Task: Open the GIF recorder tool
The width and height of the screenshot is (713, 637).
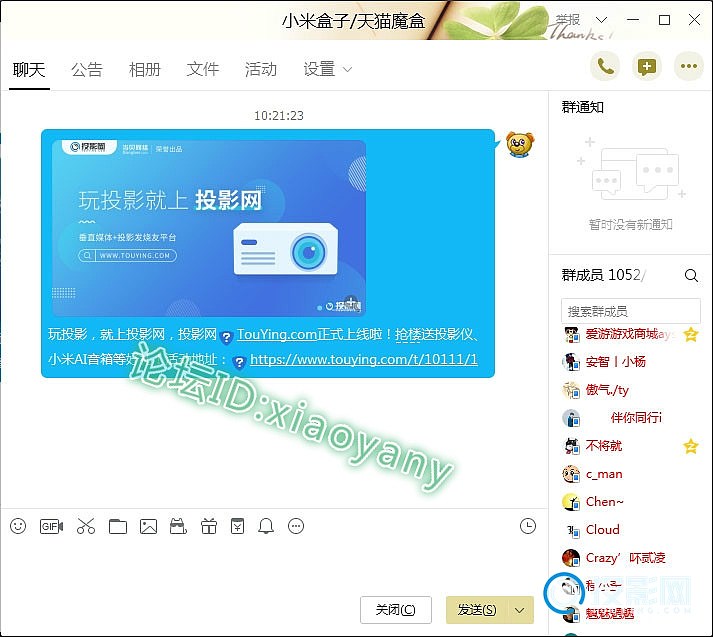Action: [51, 527]
